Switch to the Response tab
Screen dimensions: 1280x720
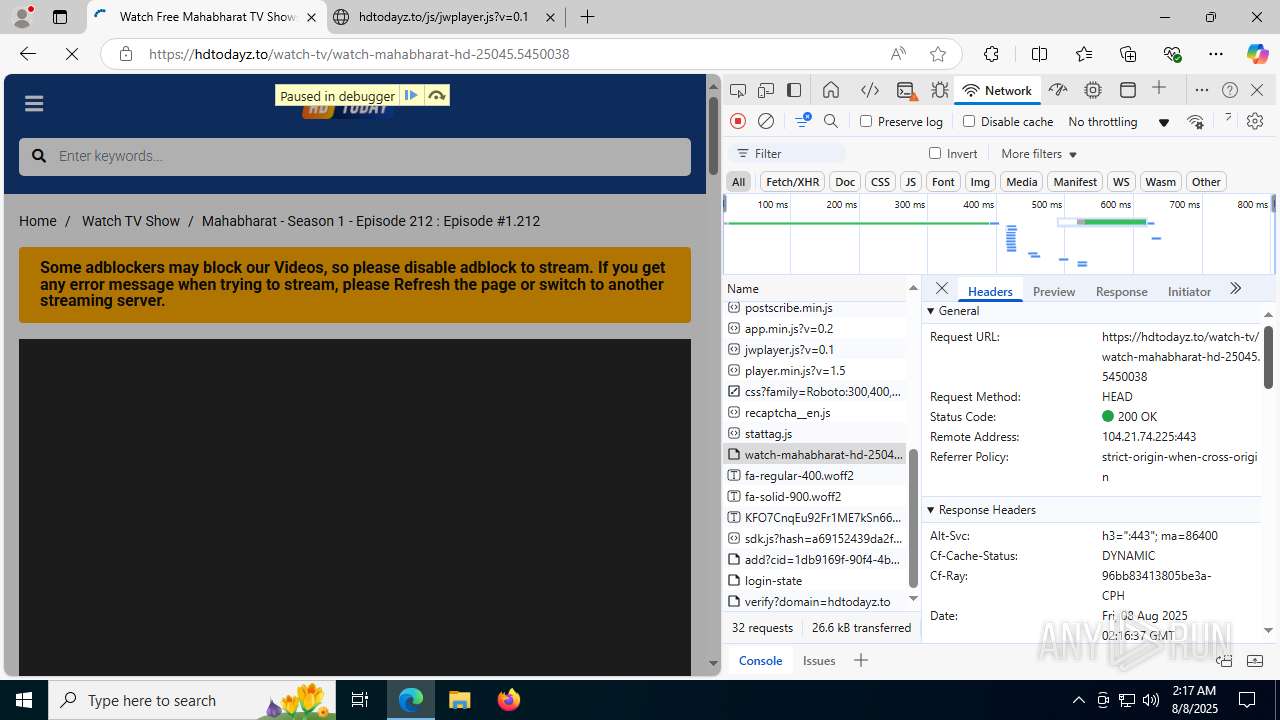(1121, 291)
